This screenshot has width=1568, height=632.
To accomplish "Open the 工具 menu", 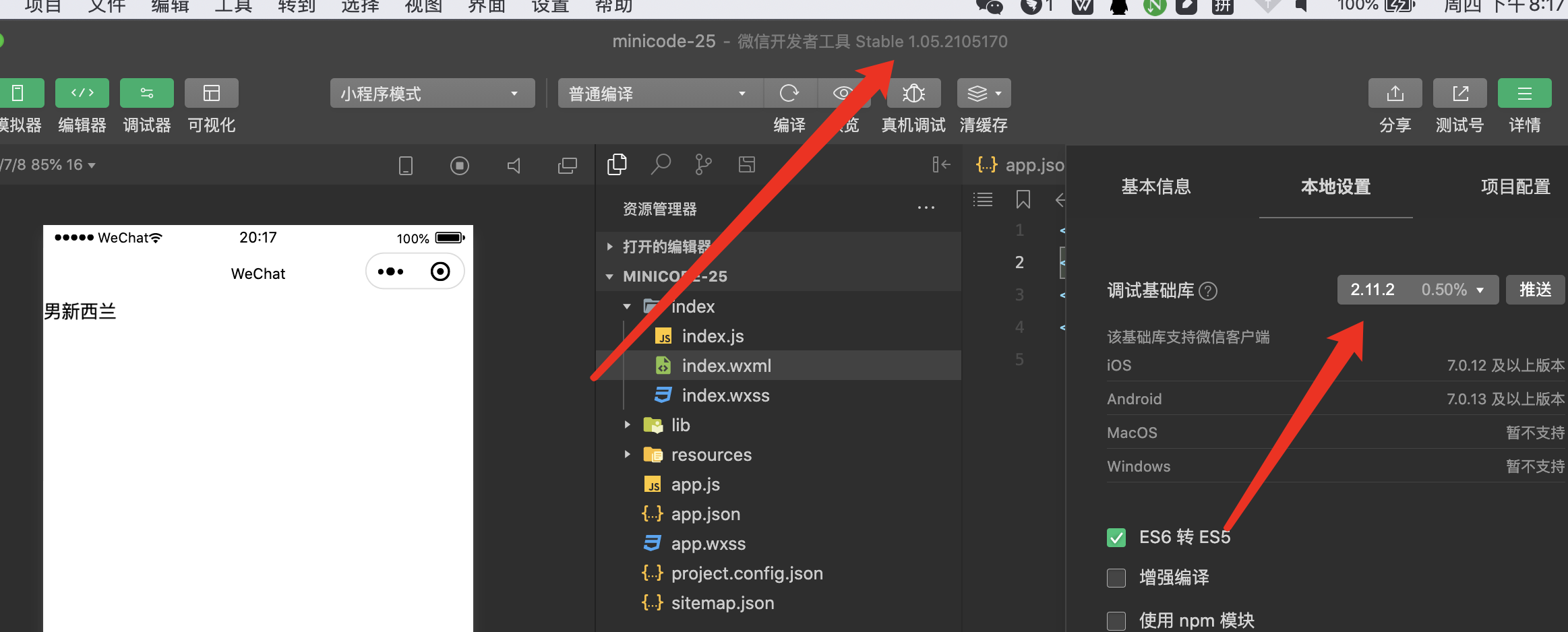I will [233, 6].
